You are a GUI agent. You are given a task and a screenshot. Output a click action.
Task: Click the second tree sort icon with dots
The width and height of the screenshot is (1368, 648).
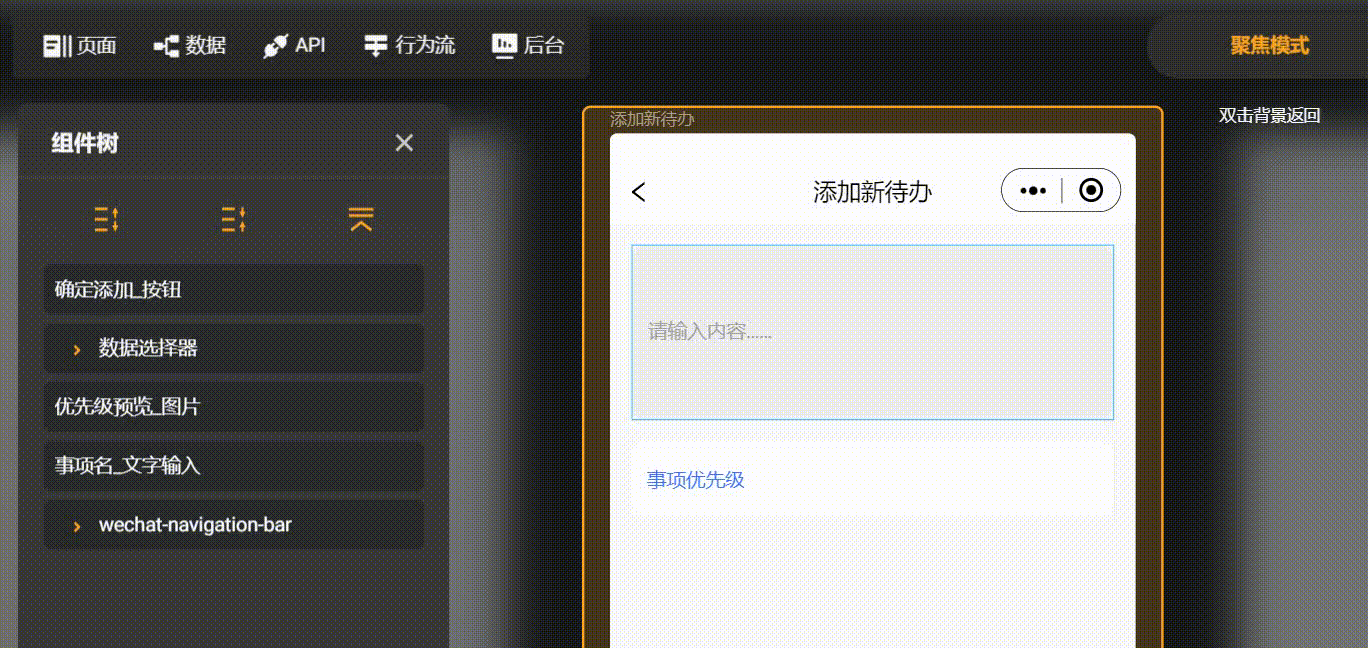[234, 219]
